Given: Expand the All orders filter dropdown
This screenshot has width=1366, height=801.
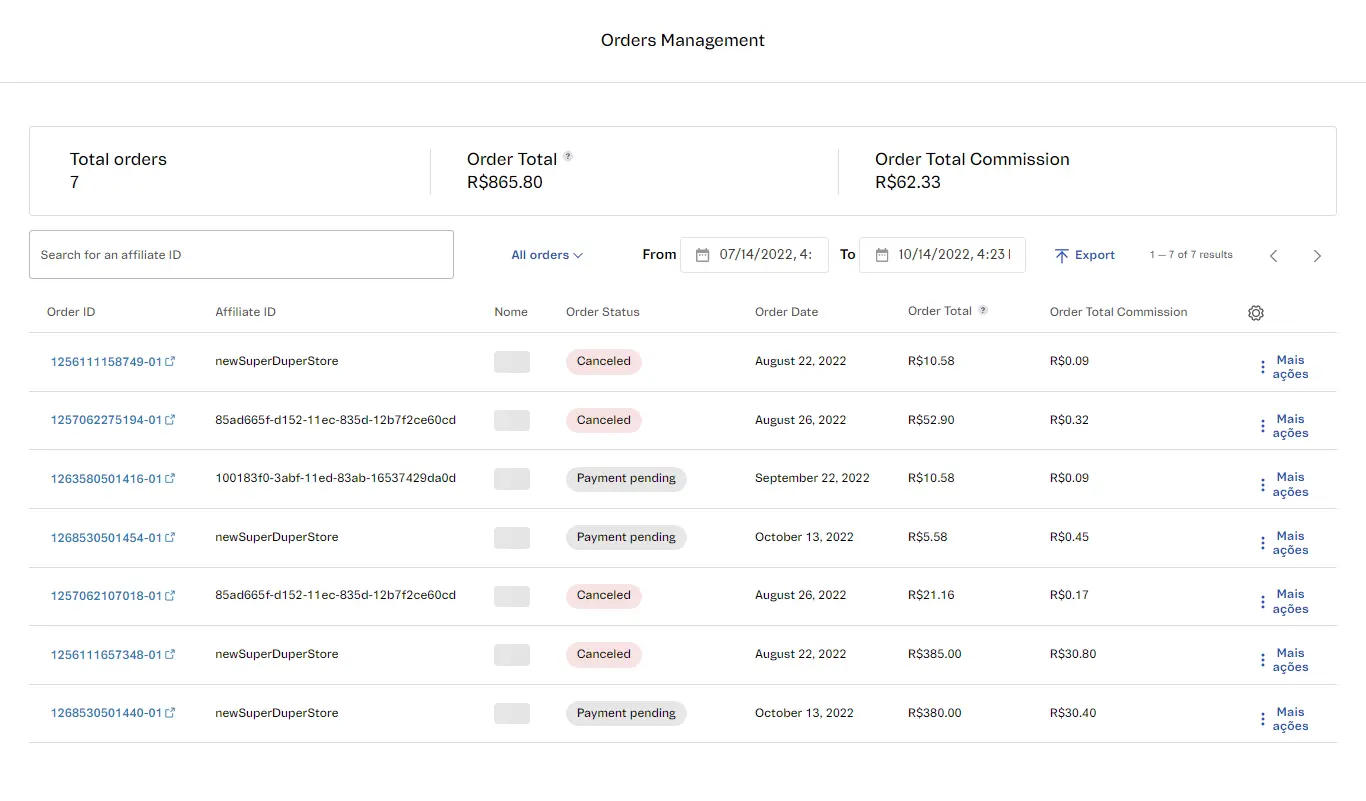Looking at the screenshot, I should coord(546,255).
